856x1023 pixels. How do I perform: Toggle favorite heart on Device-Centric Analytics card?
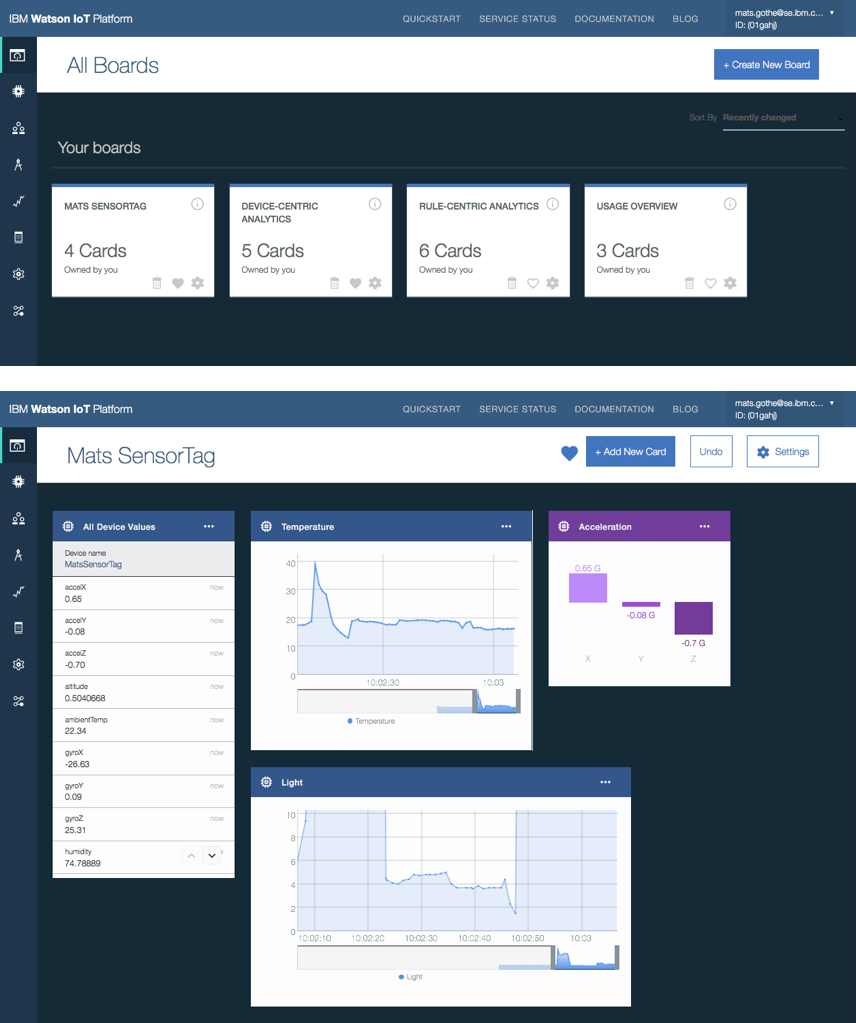(x=355, y=283)
